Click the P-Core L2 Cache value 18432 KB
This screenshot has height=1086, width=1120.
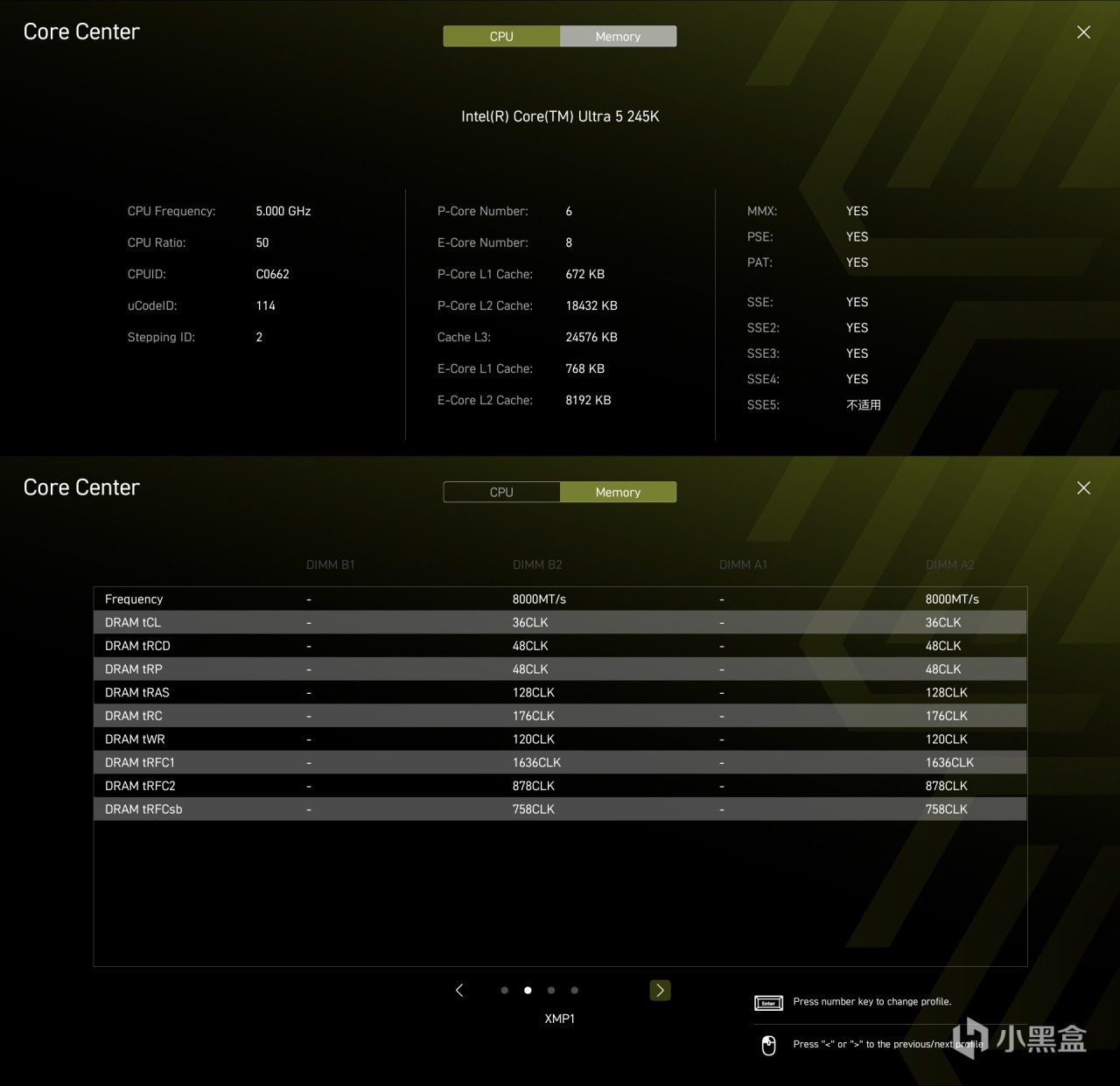pos(591,305)
